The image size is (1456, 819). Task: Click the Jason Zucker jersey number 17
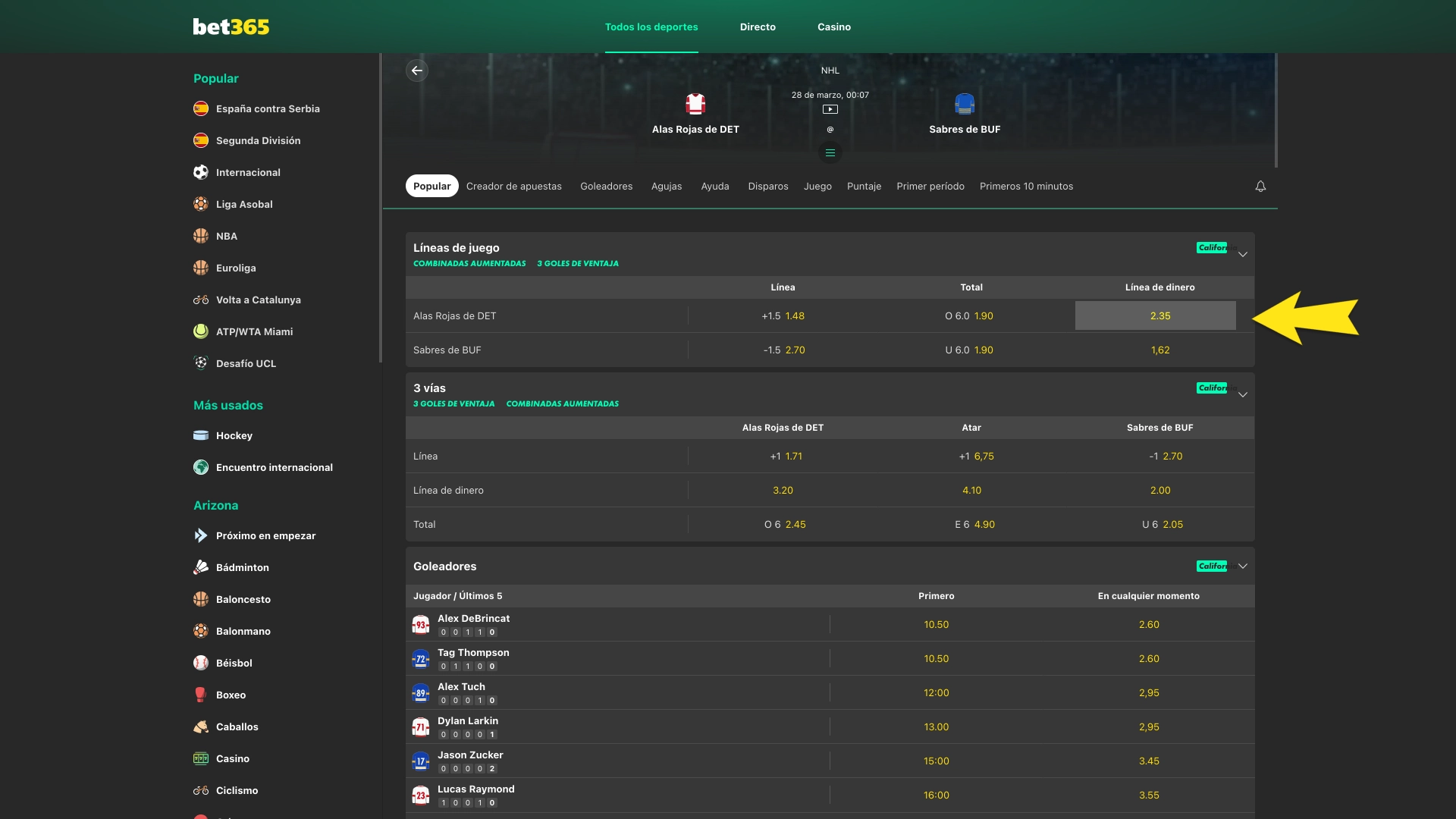click(421, 761)
